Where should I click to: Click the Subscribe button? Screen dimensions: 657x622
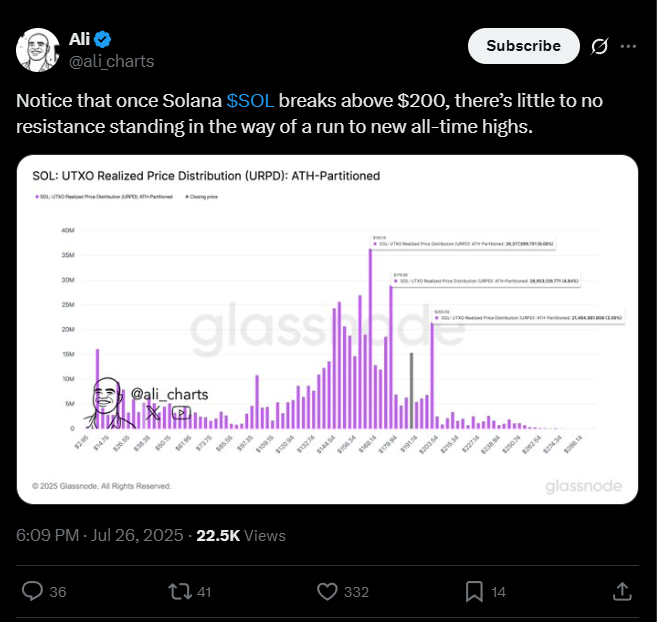click(x=523, y=46)
